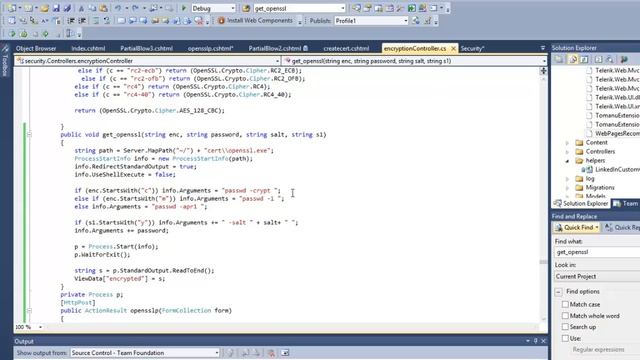Enable the Match case checkbox
Screen dimensions: 640x360
coord(565,304)
